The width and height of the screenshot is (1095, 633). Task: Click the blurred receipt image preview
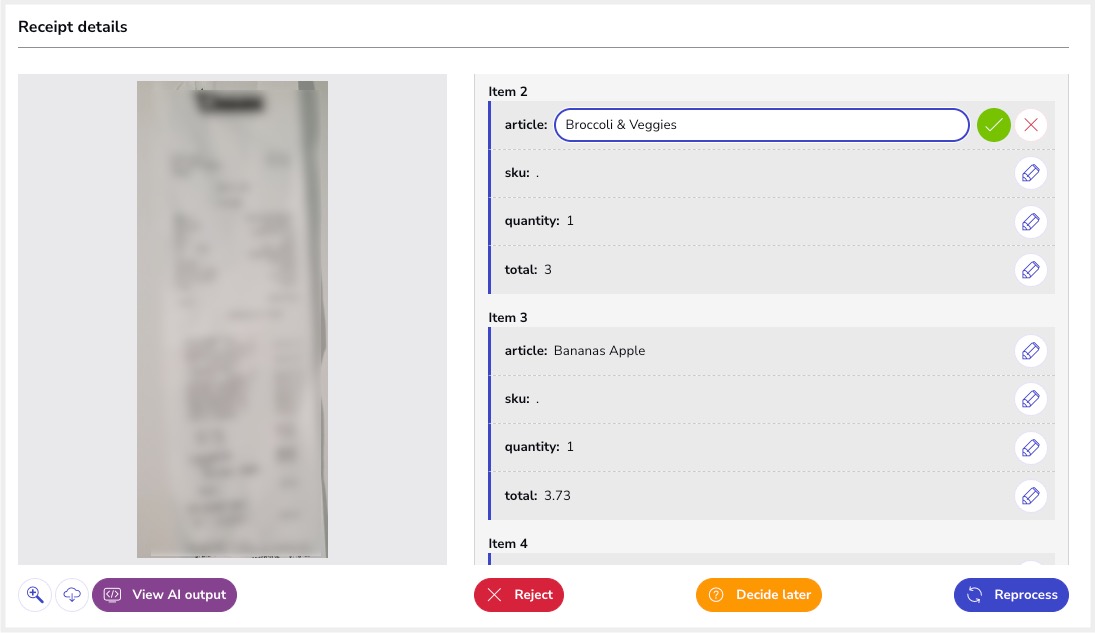click(232, 319)
